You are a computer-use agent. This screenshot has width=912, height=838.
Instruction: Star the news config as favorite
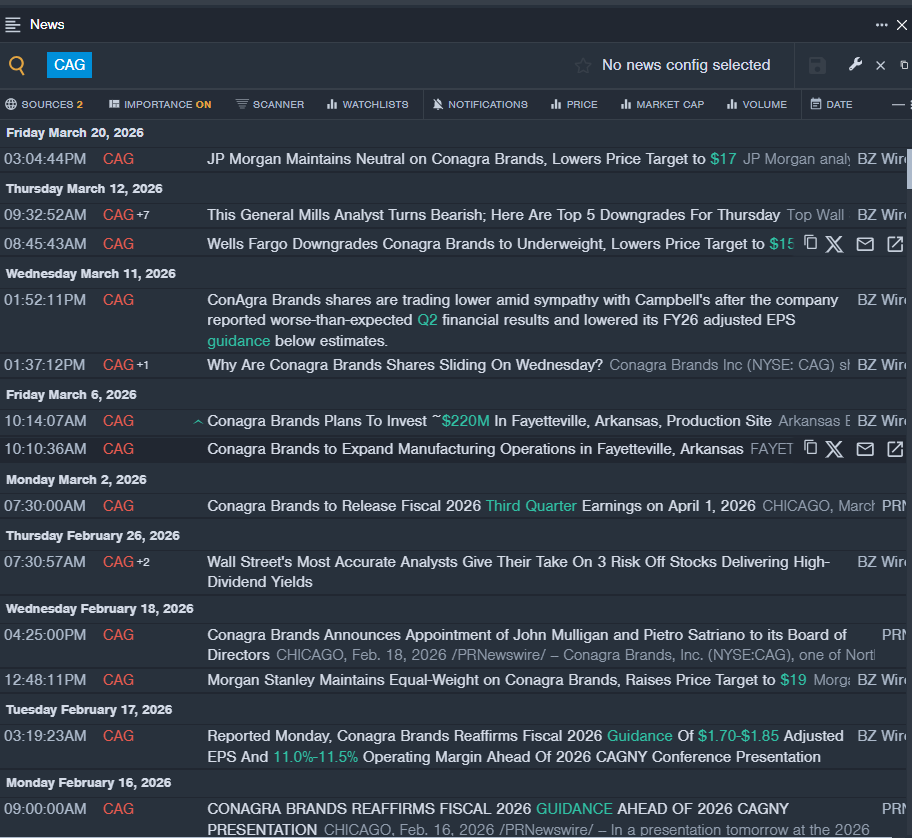[583, 66]
